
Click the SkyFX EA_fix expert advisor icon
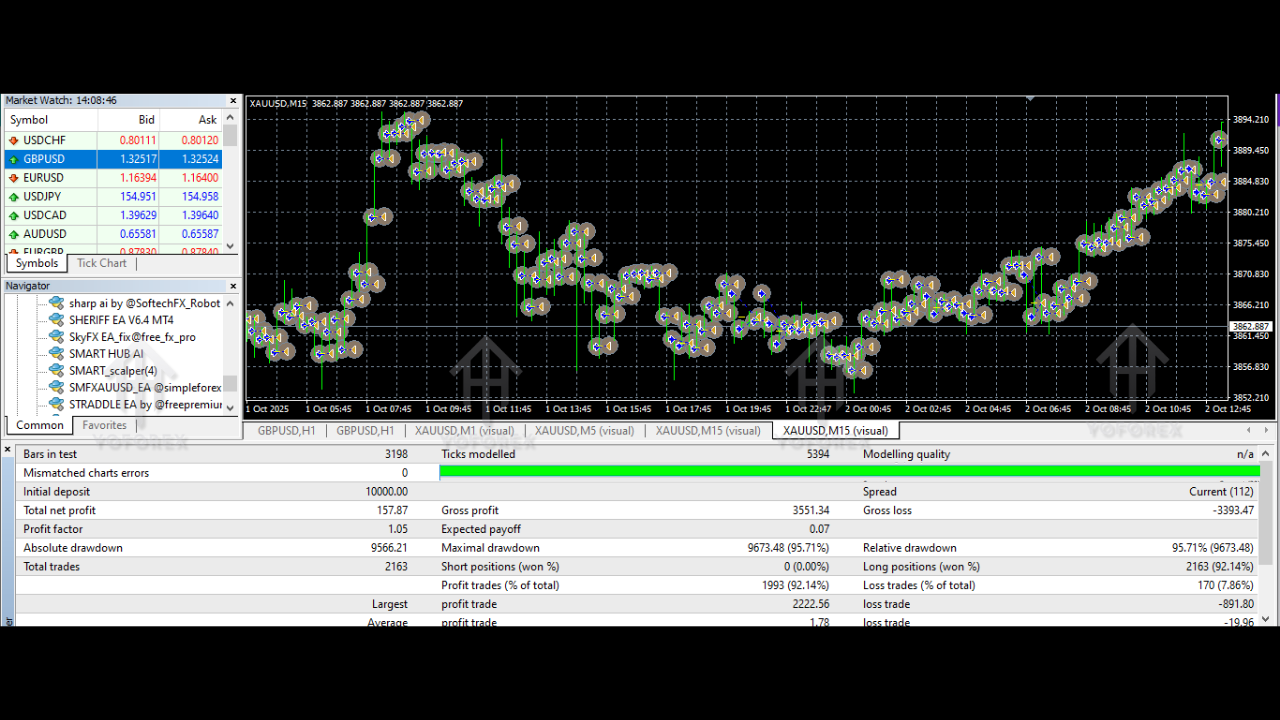(56, 337)
